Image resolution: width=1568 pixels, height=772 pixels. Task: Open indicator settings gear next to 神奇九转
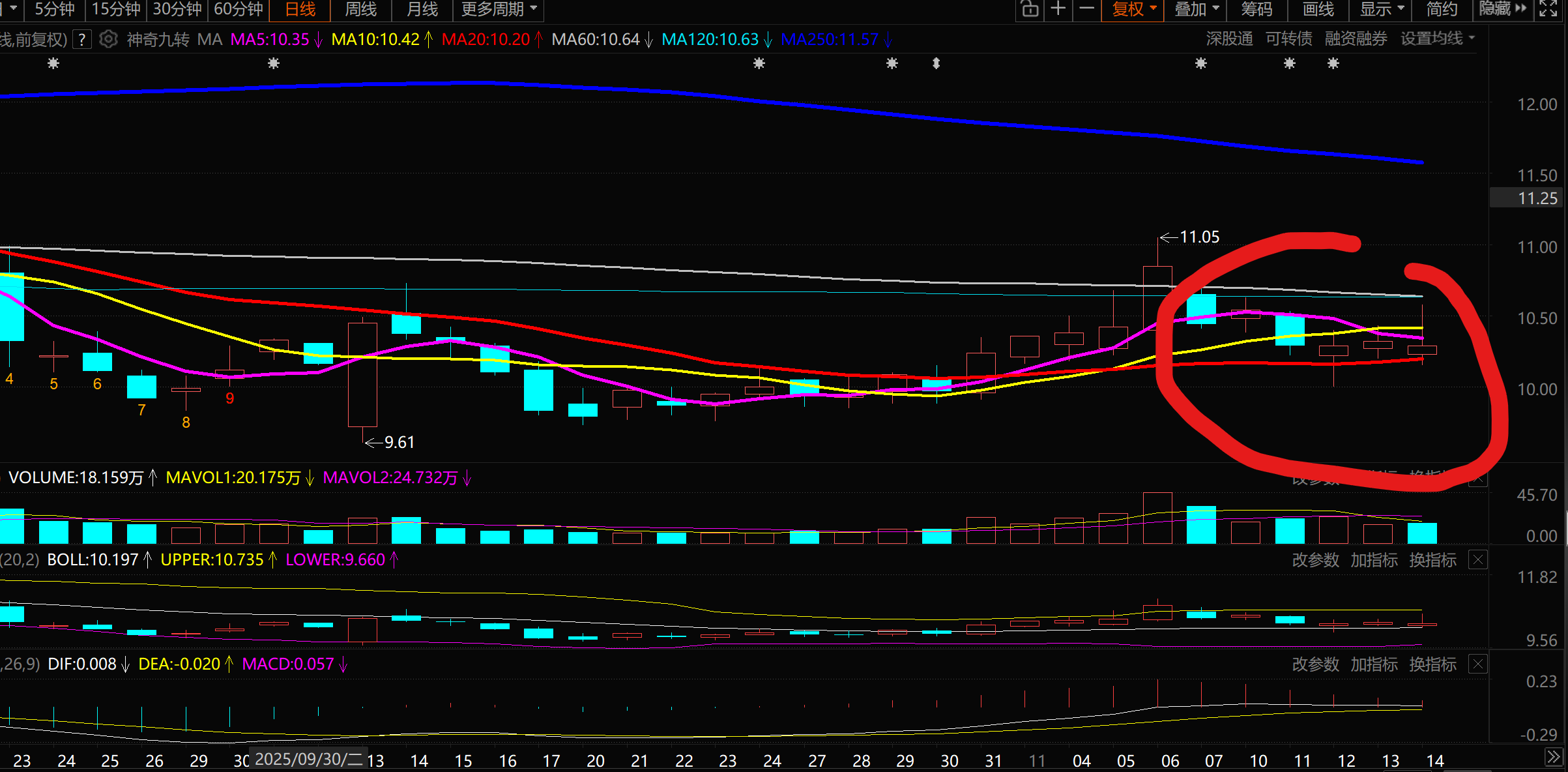pos(108,39)
